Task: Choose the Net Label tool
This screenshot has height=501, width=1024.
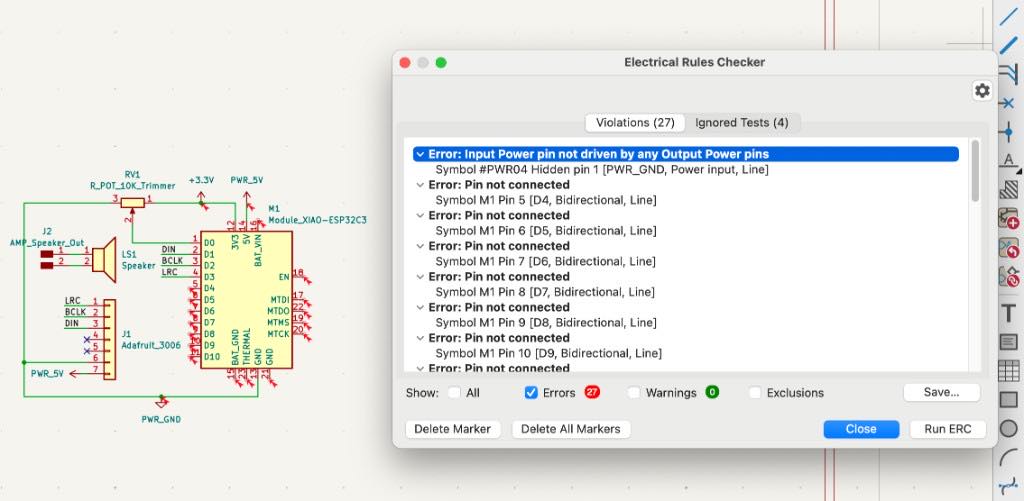Action: (x=1009, y=160)
